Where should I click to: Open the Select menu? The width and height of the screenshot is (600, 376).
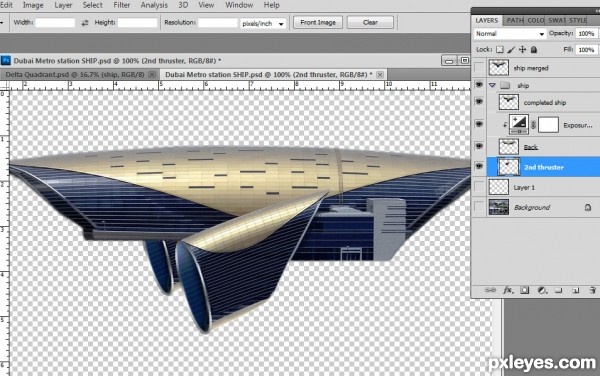[93, 5]
